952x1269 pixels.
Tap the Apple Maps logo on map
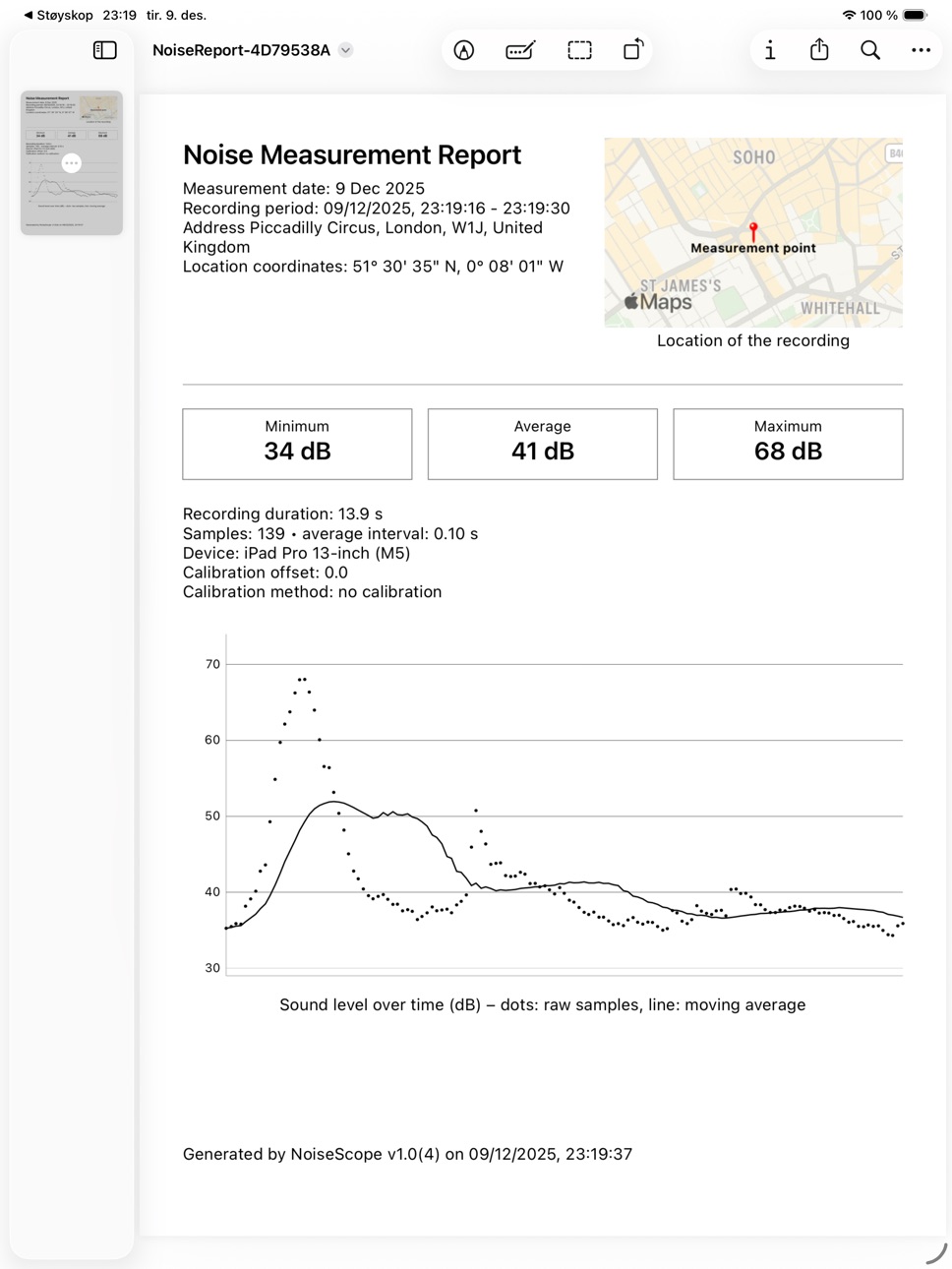coord(659,302)
